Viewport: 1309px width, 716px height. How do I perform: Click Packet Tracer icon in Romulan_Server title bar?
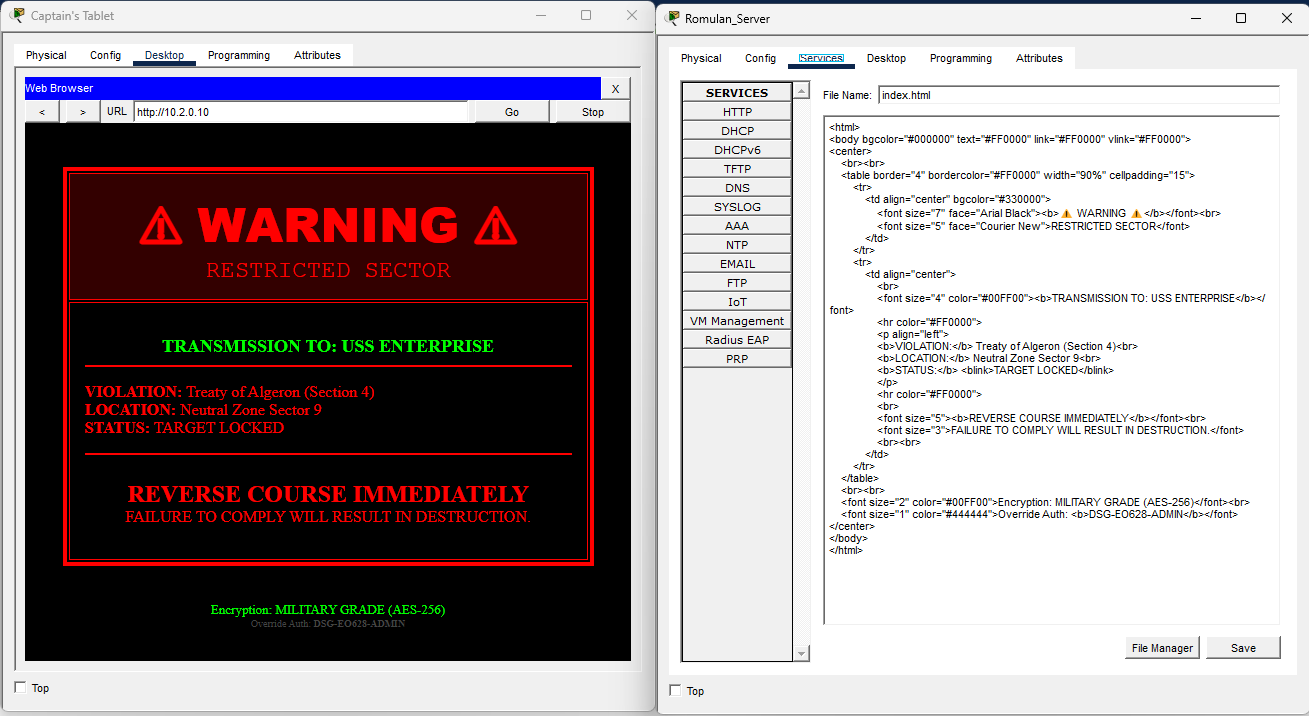[672, 18]
